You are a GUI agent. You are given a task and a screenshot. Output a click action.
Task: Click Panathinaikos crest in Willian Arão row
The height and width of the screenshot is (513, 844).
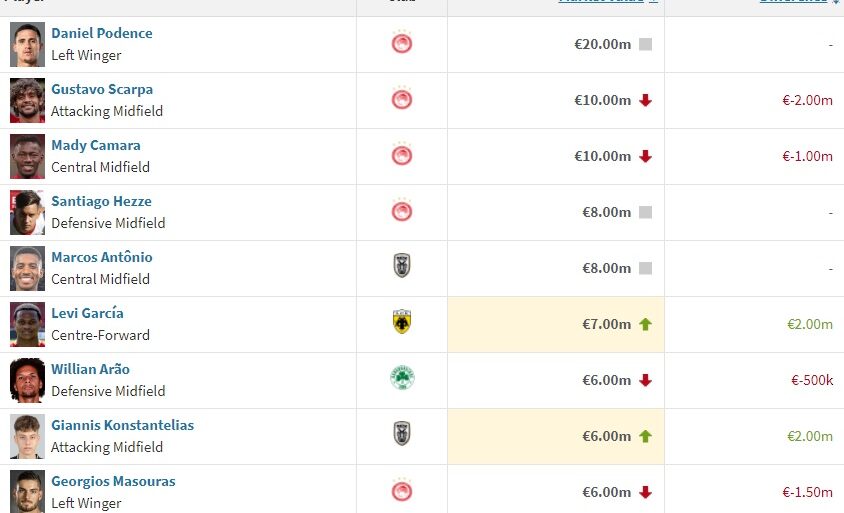click(402, 378)
